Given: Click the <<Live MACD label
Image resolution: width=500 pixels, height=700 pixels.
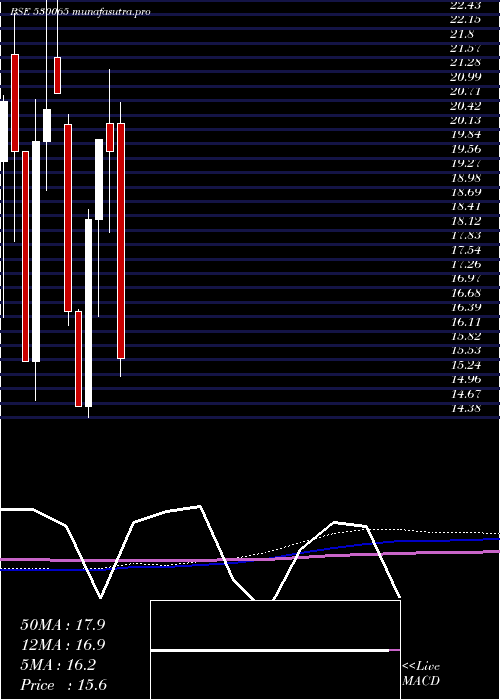Looking at the screenshot, I should 421,674.
